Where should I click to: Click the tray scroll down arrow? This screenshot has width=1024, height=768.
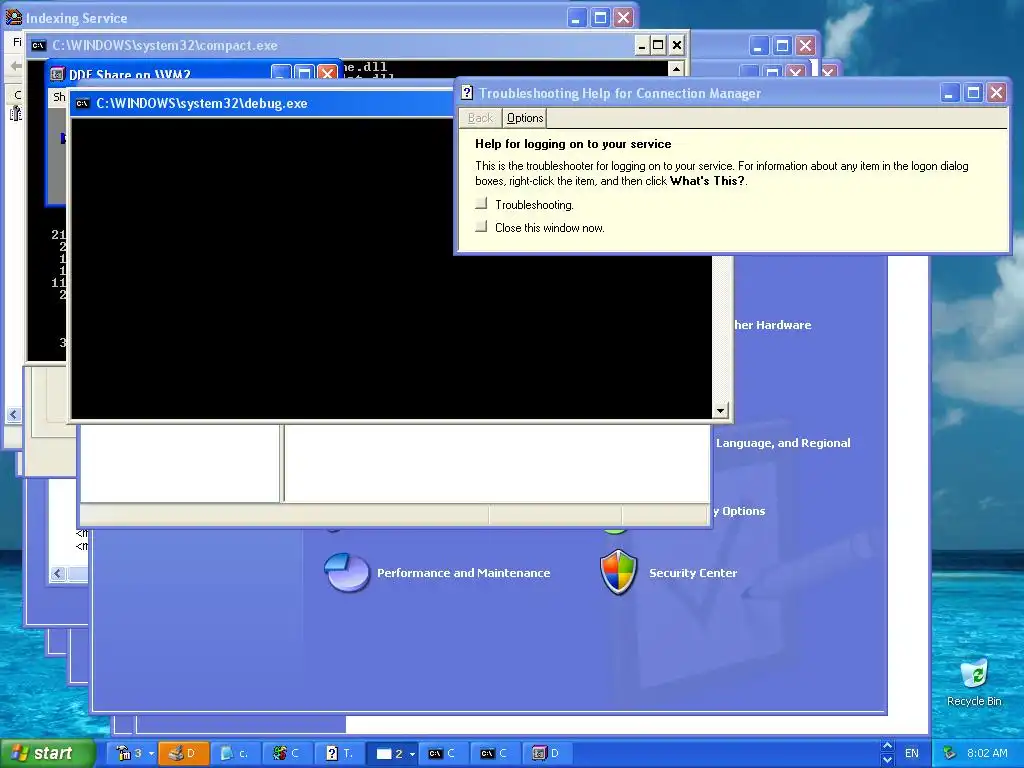coord(887,760)
